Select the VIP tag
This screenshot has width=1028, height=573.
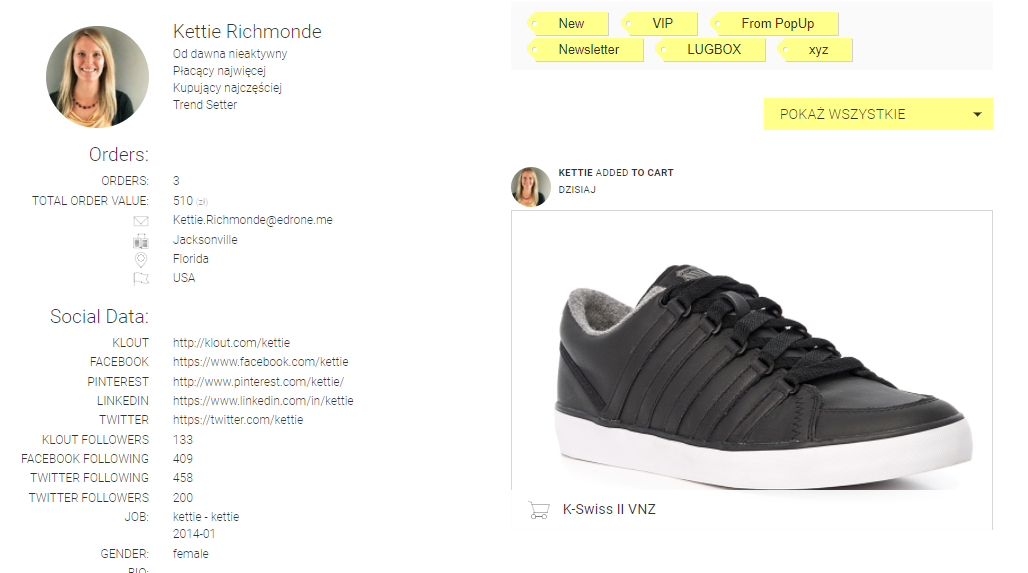click(x=662, y=23)
